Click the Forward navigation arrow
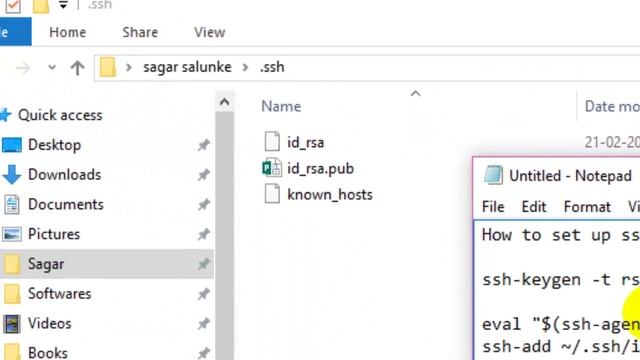 pyautogui.click(x=23, y=67)
